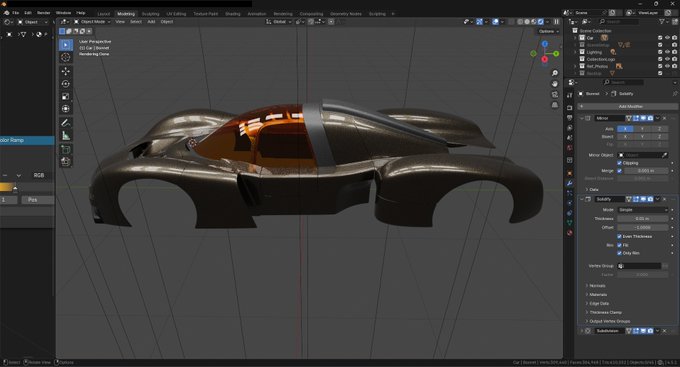Switch to Geometry Nodes workspace tab

tap(346, 14)
